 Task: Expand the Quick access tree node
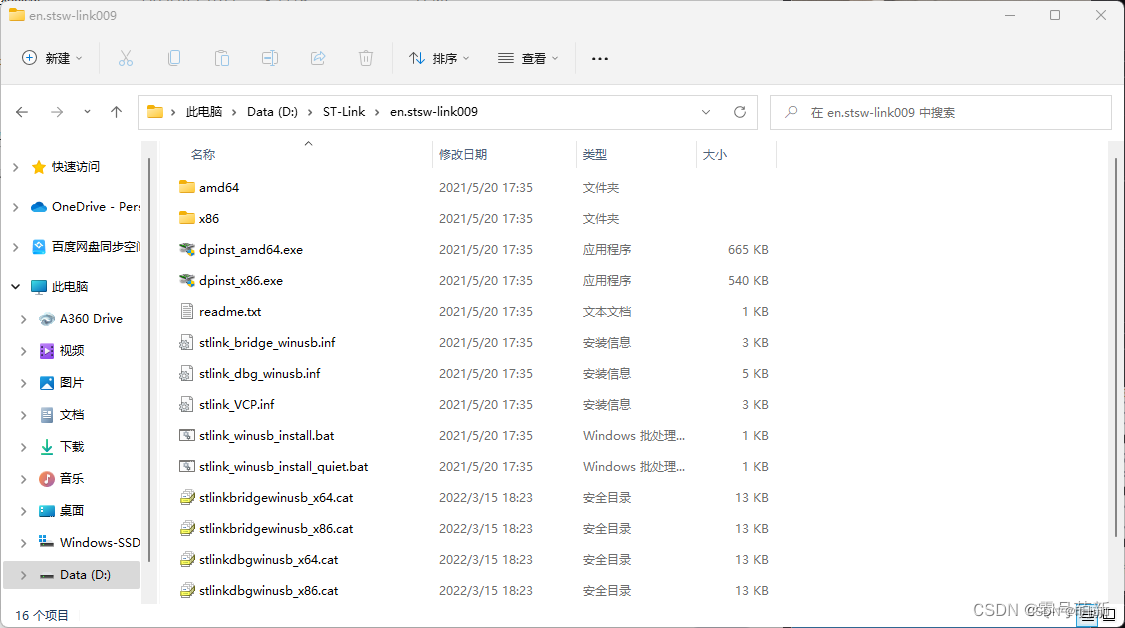click(16, 167)
